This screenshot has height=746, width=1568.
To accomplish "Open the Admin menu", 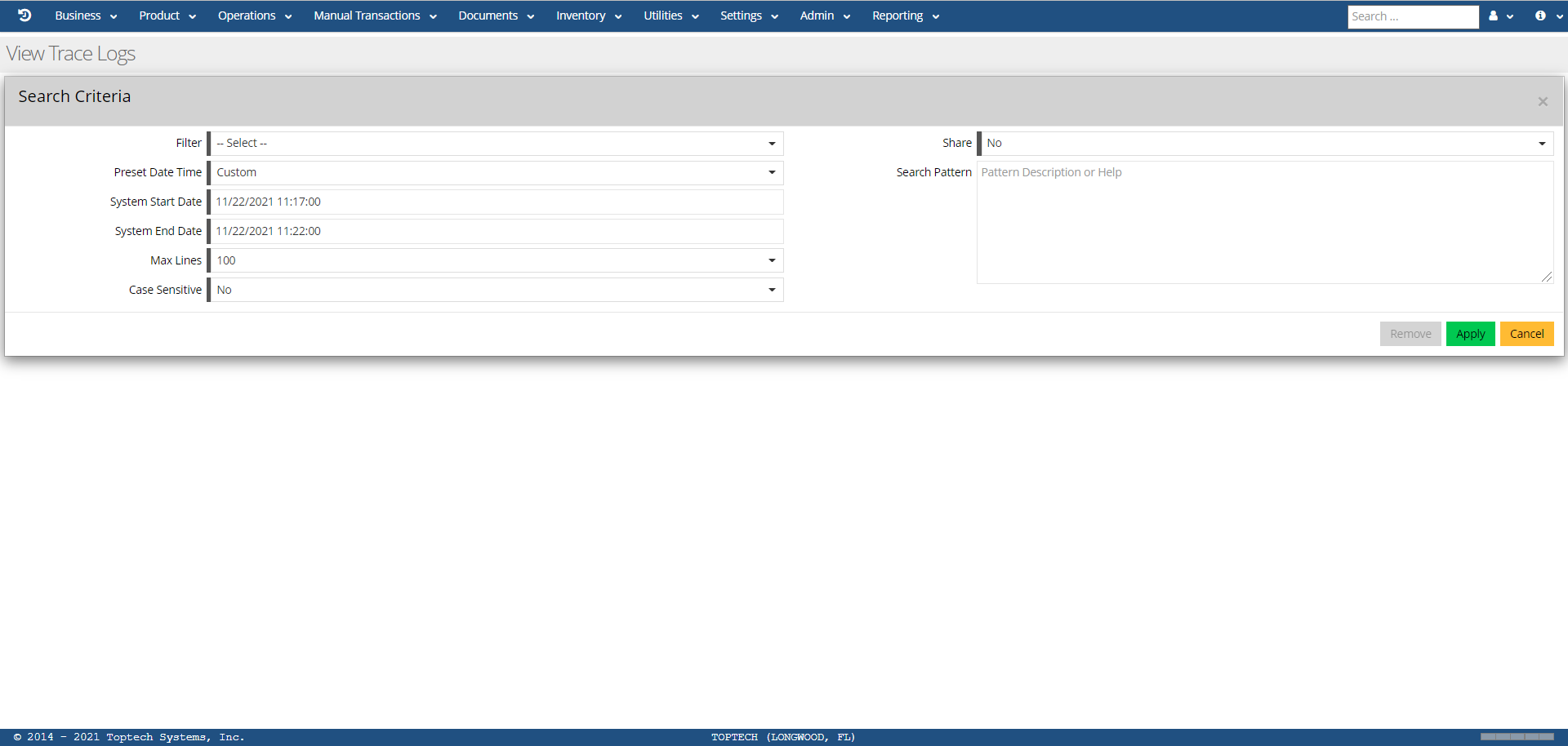I will (825, 16).
